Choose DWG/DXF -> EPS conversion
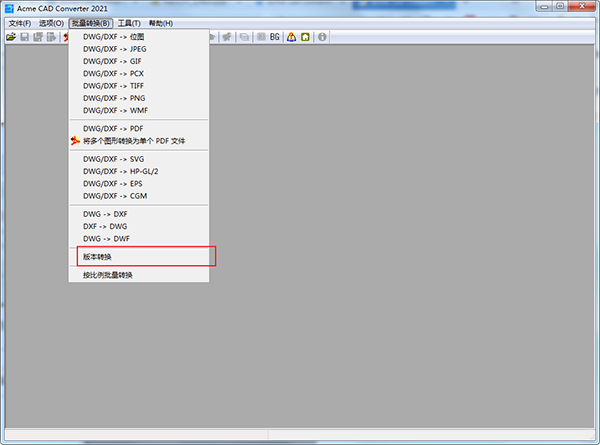 pos(139,183)
